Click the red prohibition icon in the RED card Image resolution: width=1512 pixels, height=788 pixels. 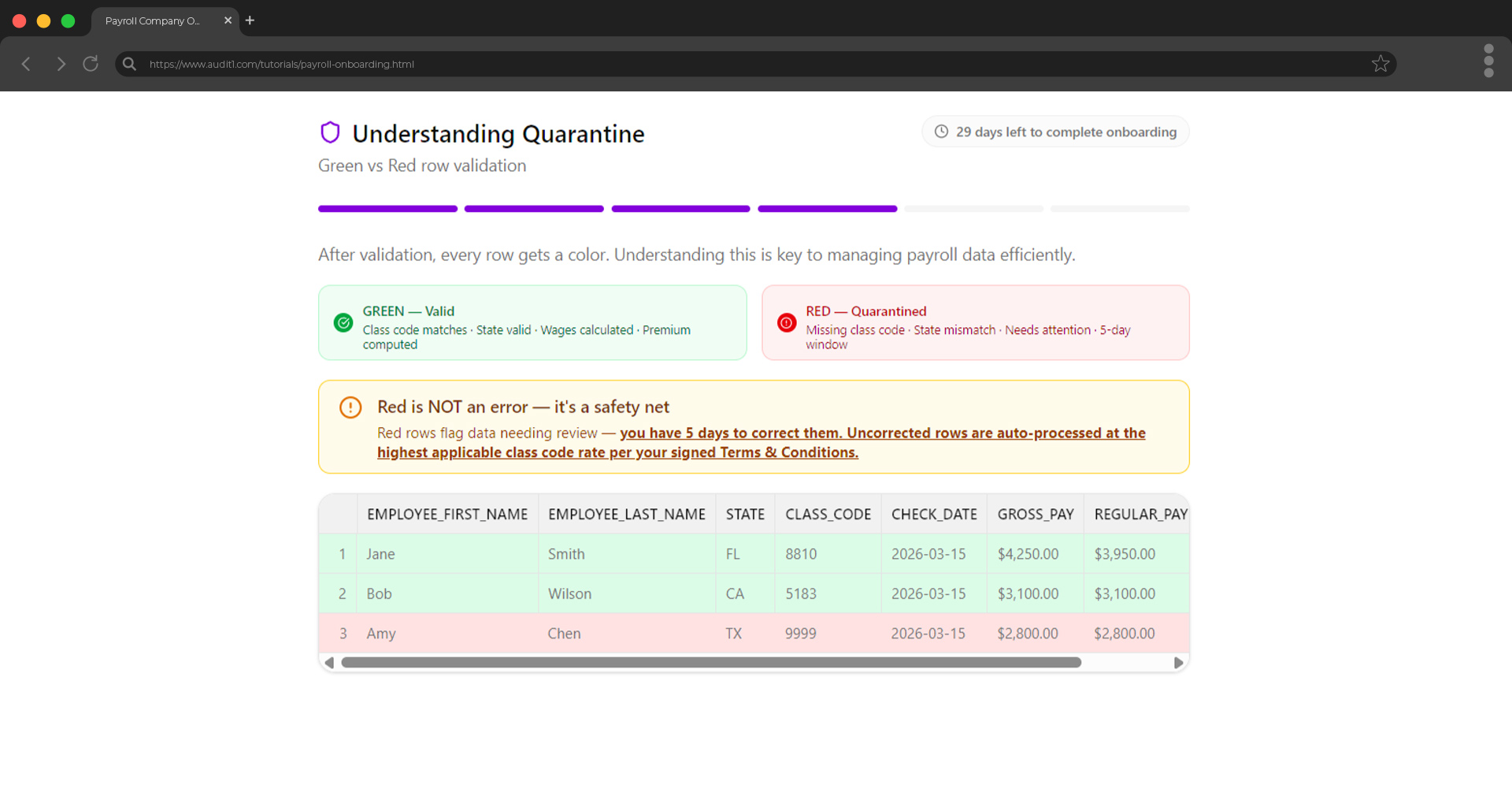click(786, 322)
